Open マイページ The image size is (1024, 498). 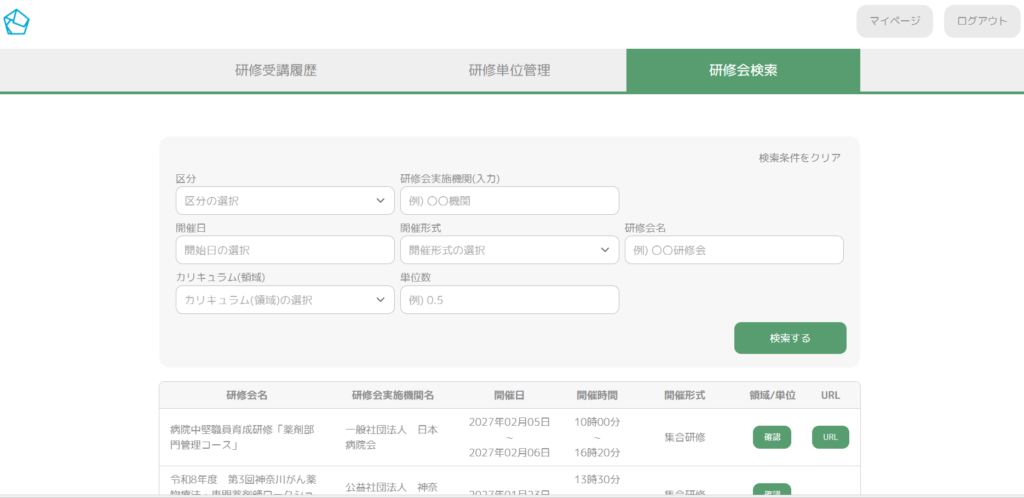tap(895, 21)
